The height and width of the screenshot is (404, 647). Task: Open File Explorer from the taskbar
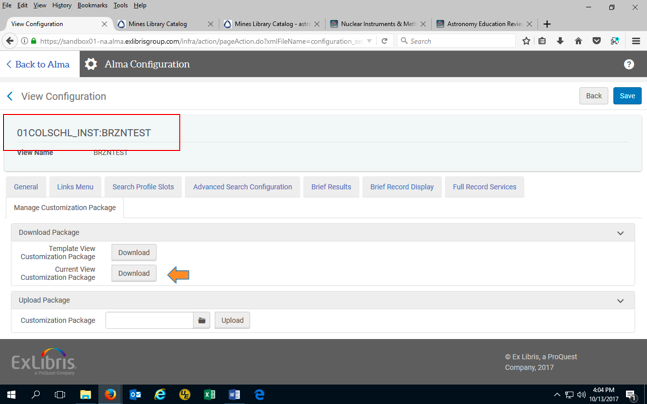[x=85, y=395]
